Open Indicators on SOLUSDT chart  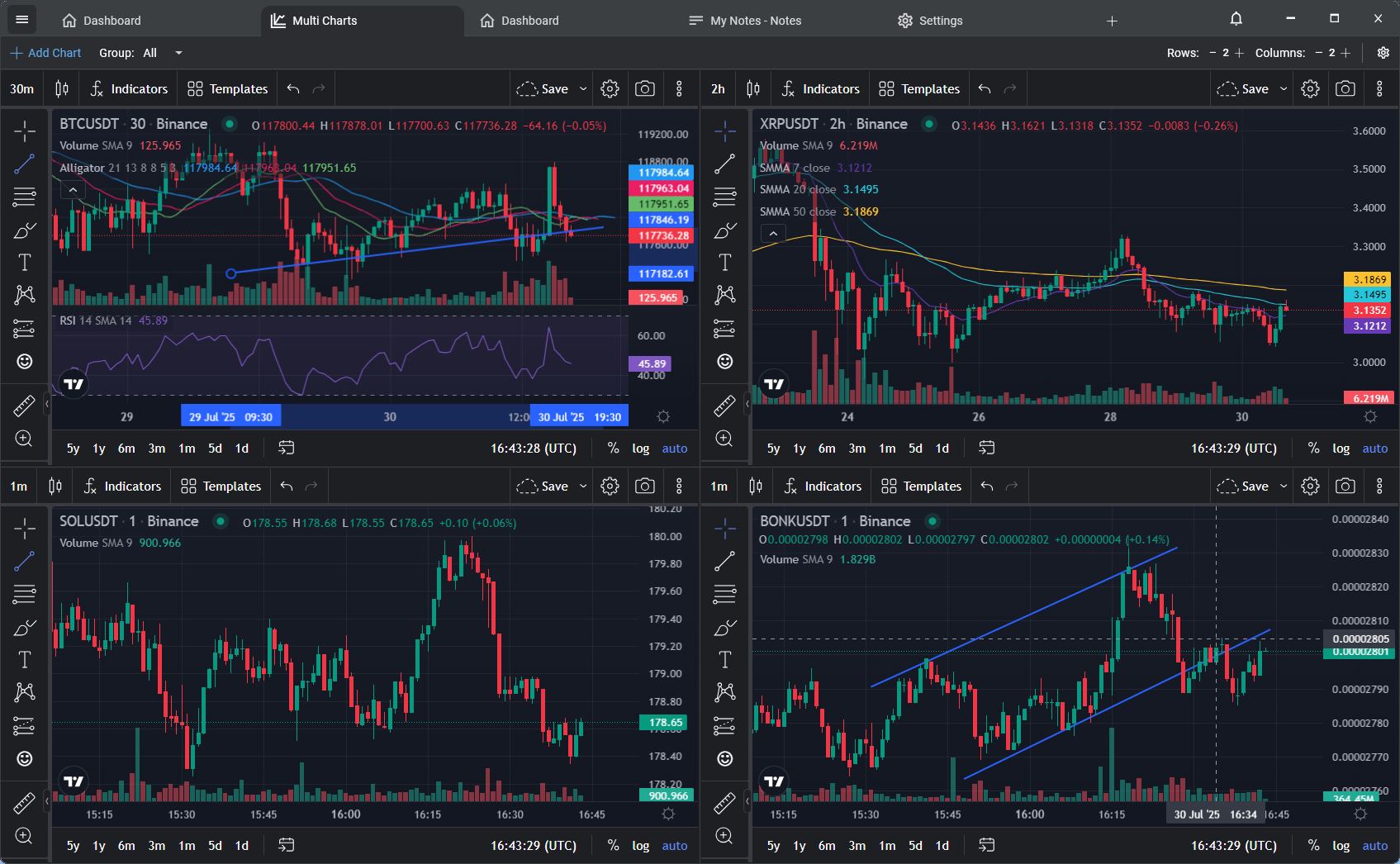pos(122,486)
